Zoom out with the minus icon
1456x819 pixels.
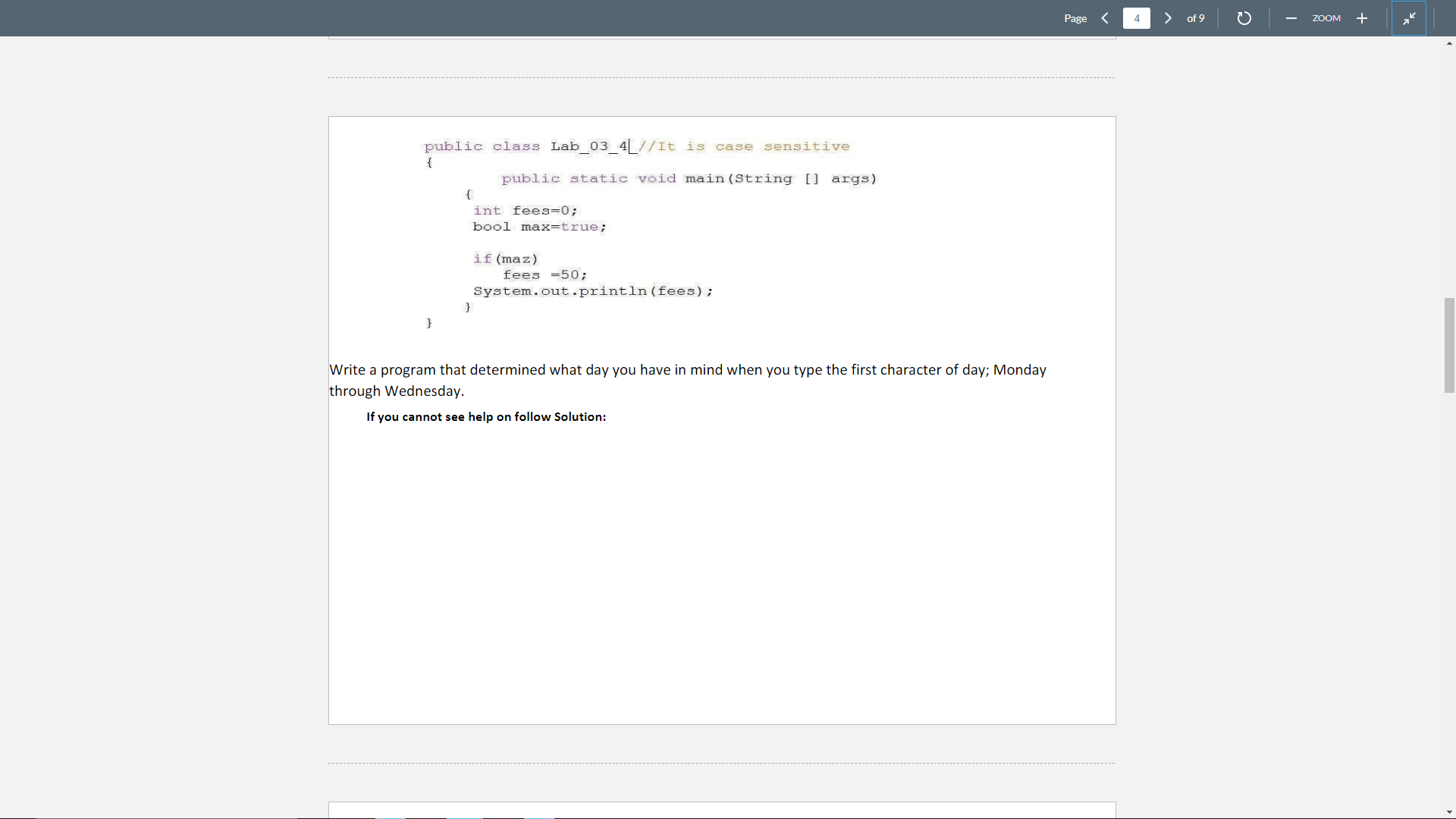pyautogui.click(x=1291, y=18)
